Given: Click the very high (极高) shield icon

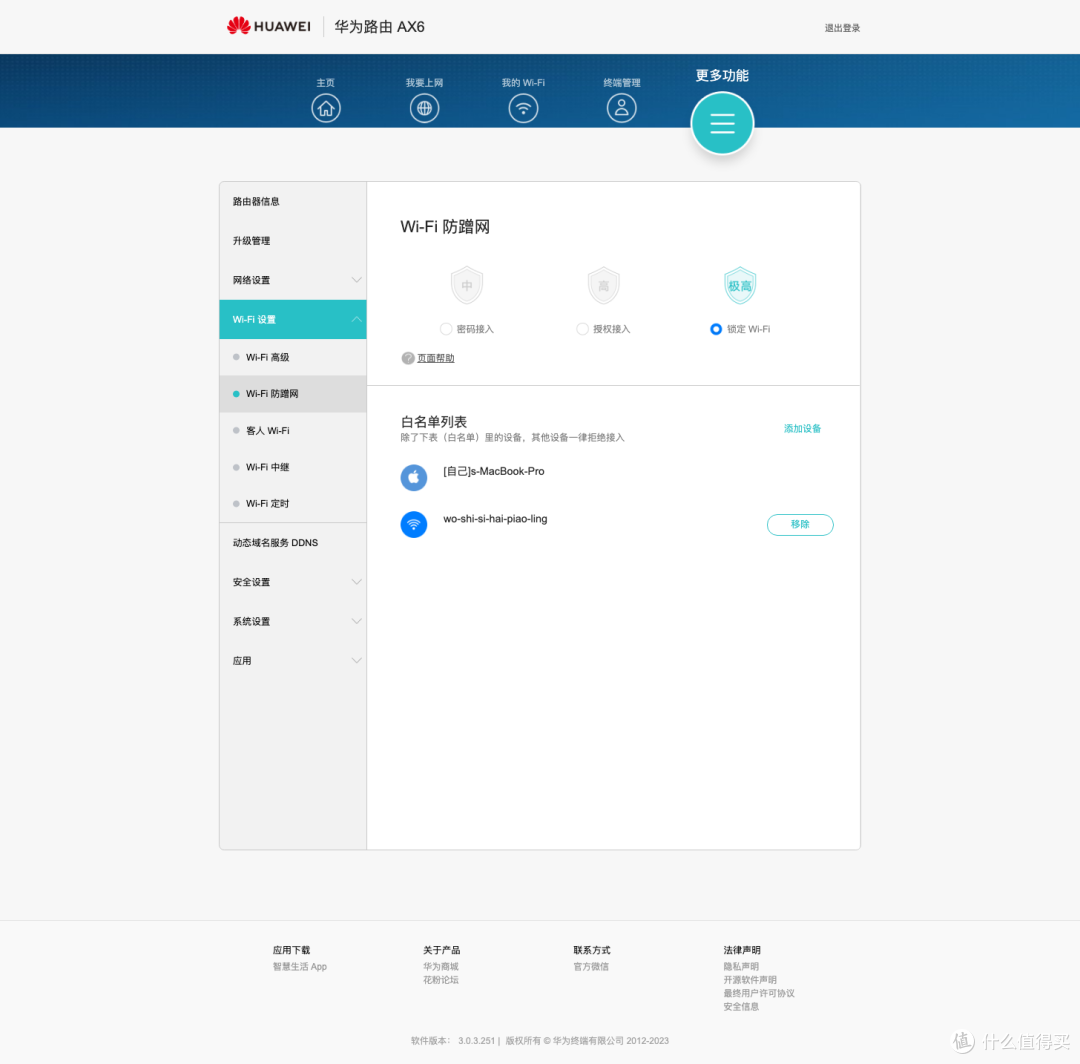Looking at the screenshot, I should click(x=740, y=285).
